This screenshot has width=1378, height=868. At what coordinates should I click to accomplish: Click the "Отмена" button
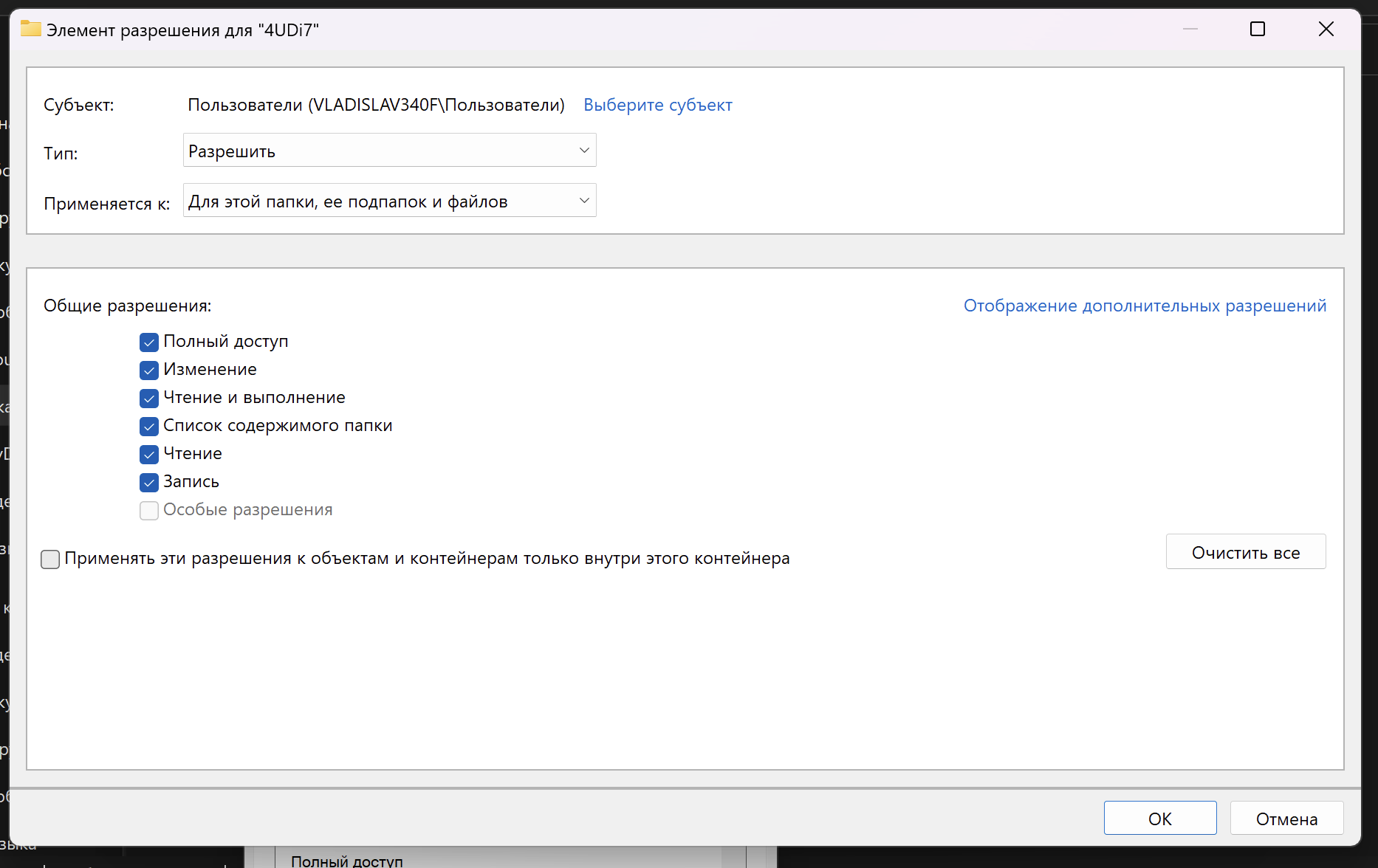coord(1286,819)
